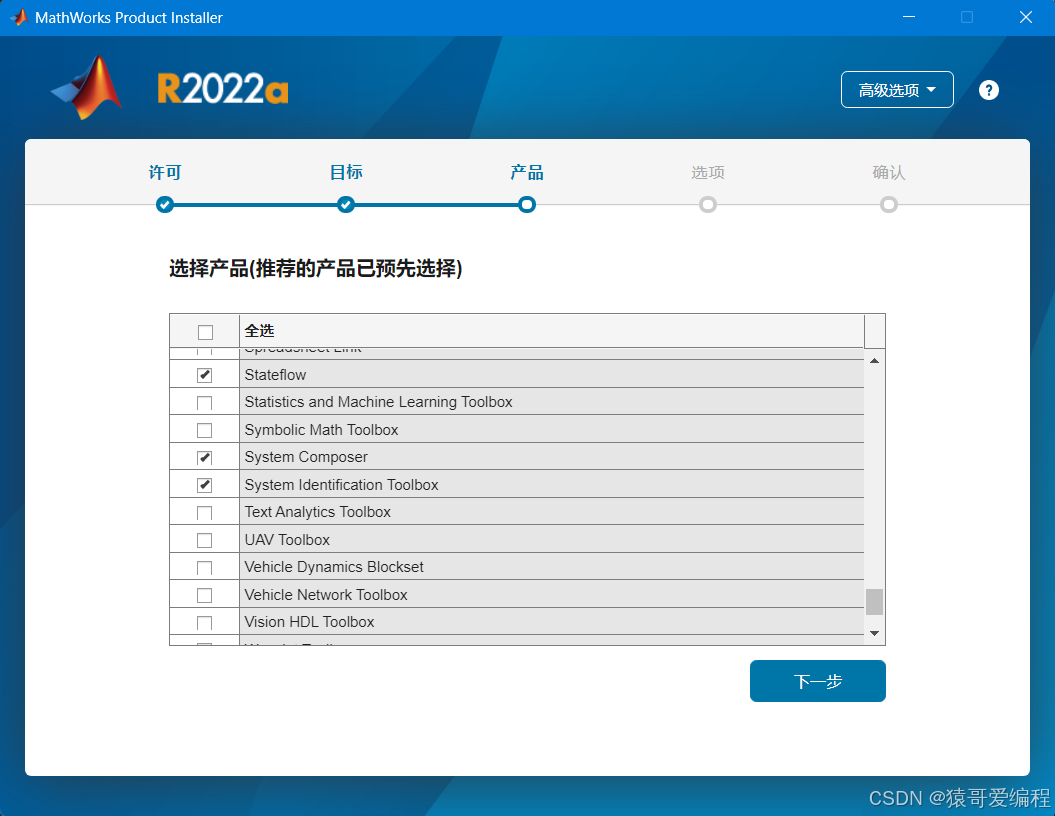This screenshot has width=1055, height=816.
Task: Select 'Vision HDL Toolbox' text
Action: click(309, 622)
